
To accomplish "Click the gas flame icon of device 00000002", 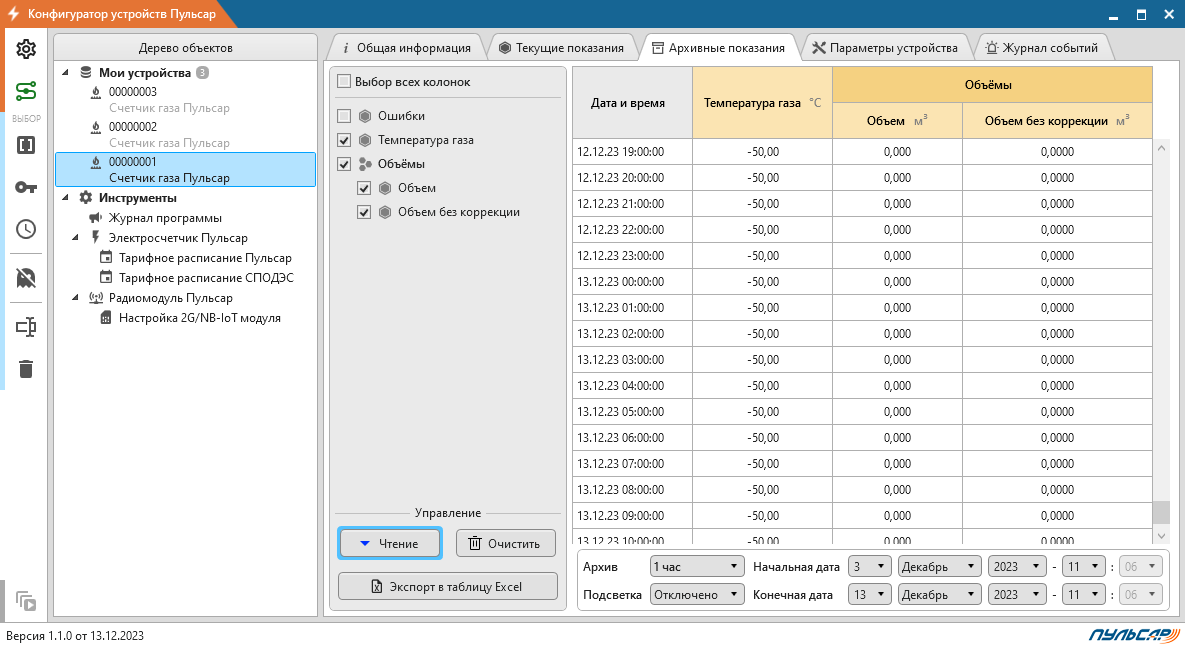I will click(x=96, y=127).
